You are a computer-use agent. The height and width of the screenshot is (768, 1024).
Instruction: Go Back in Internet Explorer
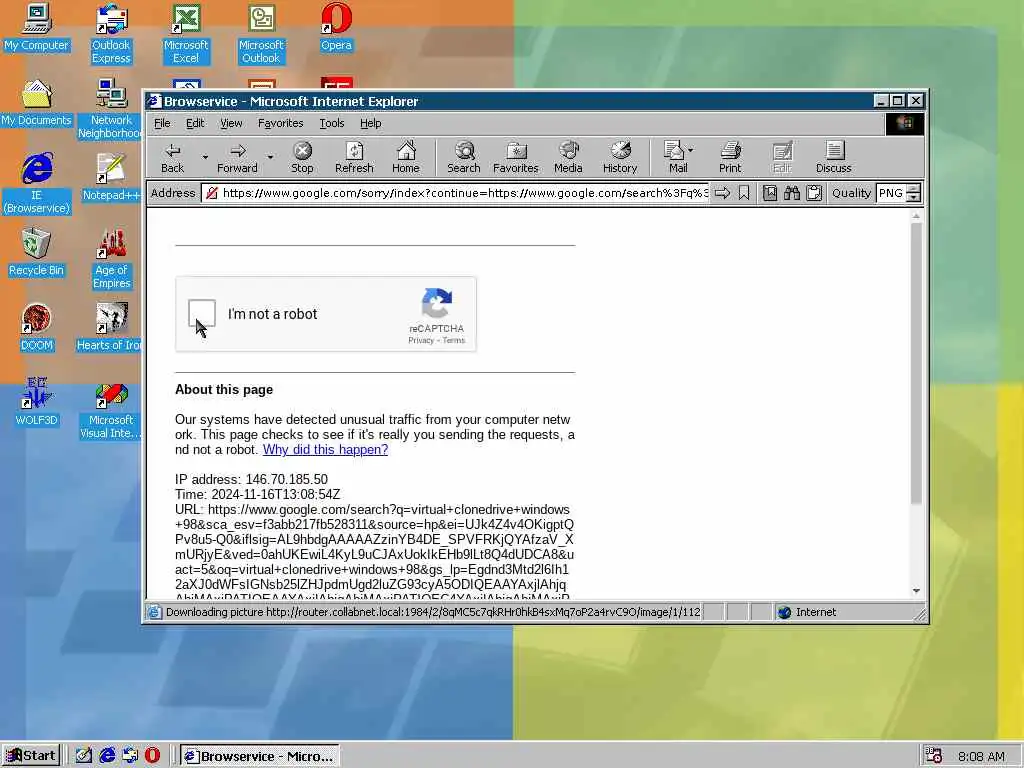click(172, 158)
